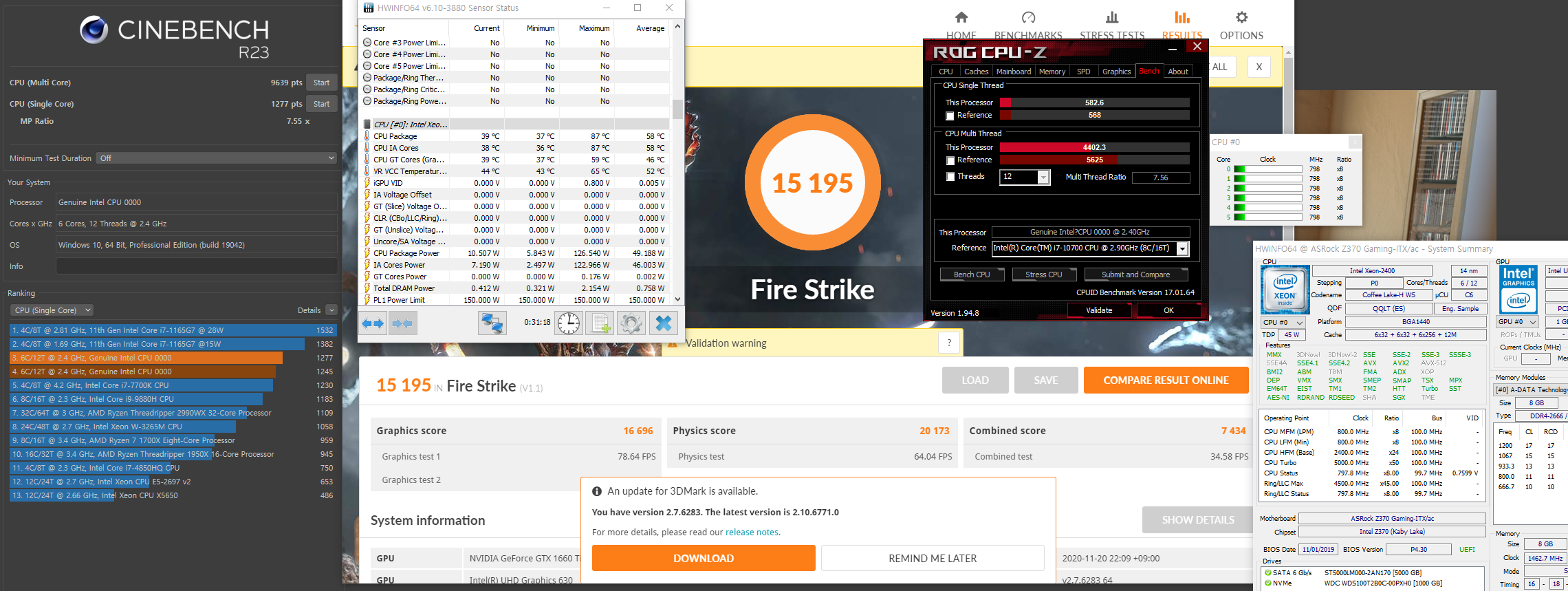Expand the Details dropdown arrow in Cinebench

[331, 310]
